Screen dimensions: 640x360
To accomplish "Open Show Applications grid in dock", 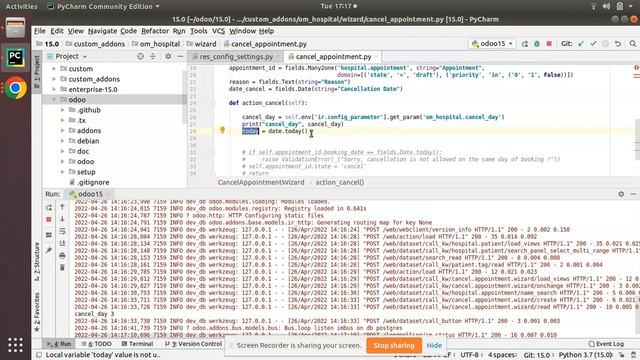I will (x=15, y=345).
